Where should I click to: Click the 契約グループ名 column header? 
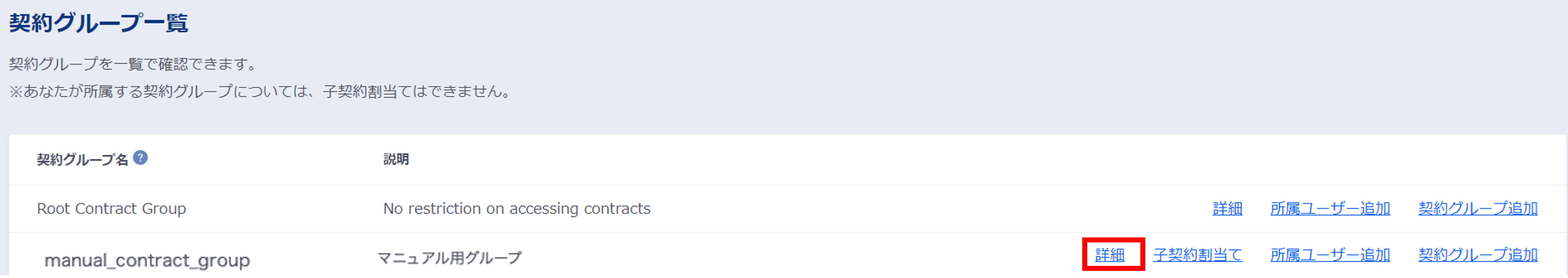click(x=82, y=160)
